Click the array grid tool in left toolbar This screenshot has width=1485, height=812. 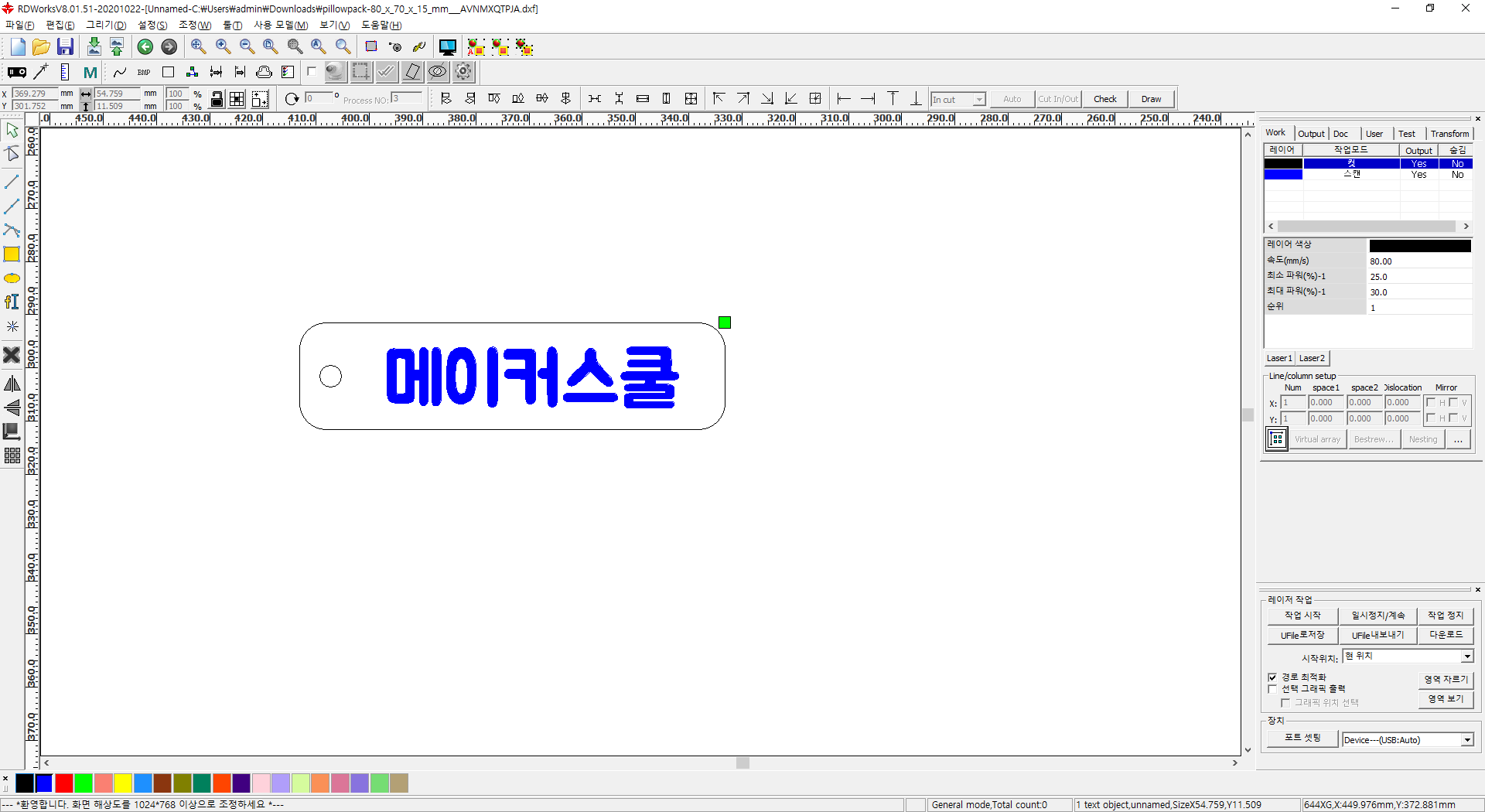[x=12, y=455]
